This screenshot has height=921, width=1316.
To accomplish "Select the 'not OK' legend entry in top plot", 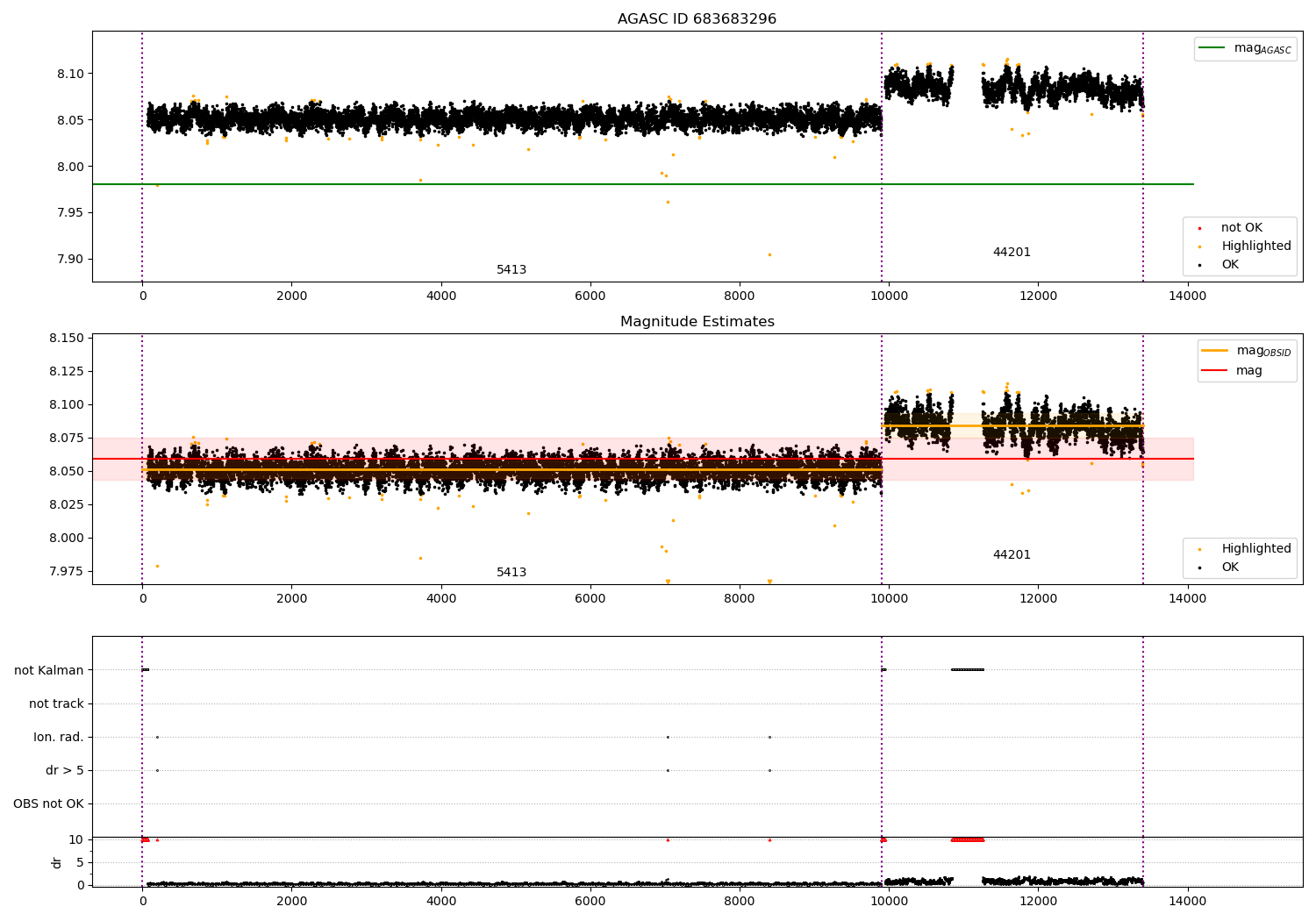I will point(1230,228).
